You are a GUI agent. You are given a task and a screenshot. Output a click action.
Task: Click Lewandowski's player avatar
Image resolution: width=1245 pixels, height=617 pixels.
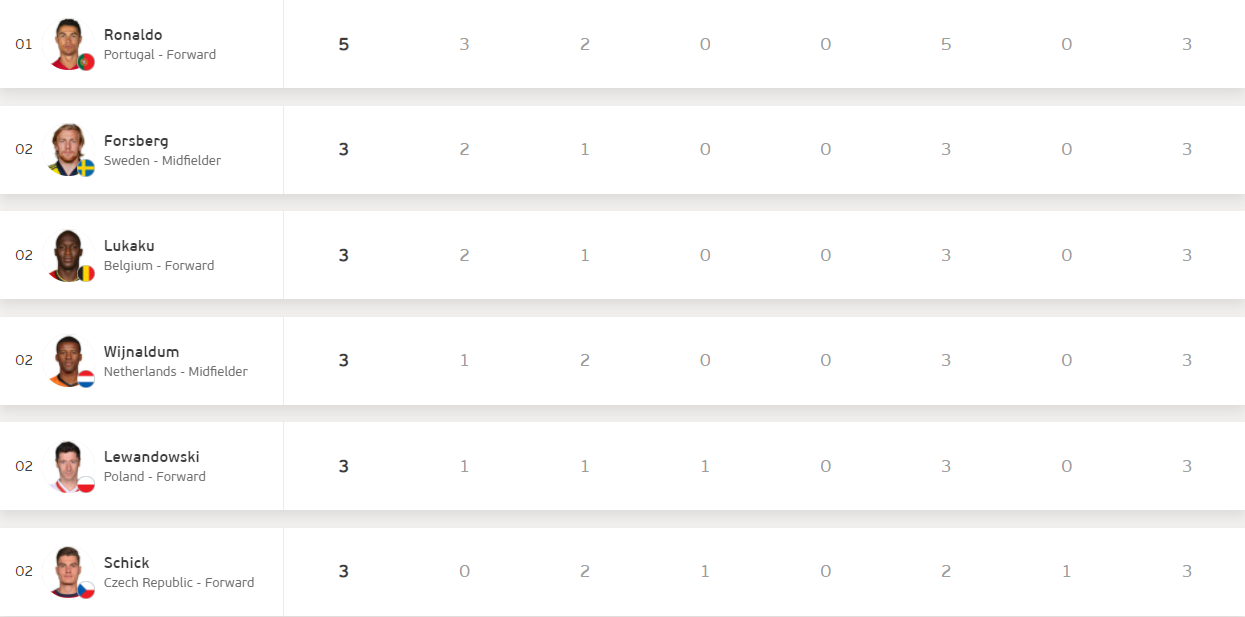click(x=69, y=466)
